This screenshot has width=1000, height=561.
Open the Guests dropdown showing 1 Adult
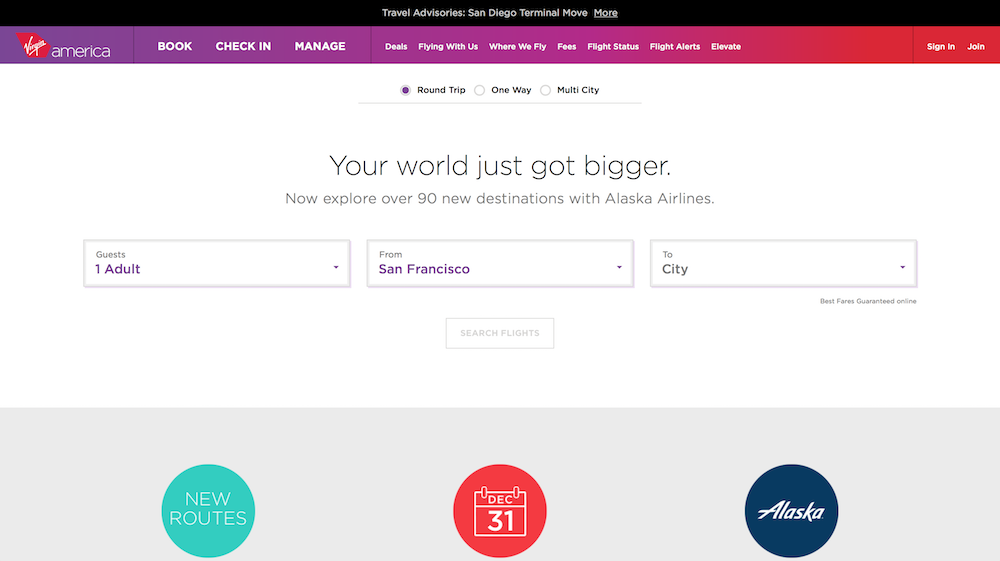[x=217, y=263]
